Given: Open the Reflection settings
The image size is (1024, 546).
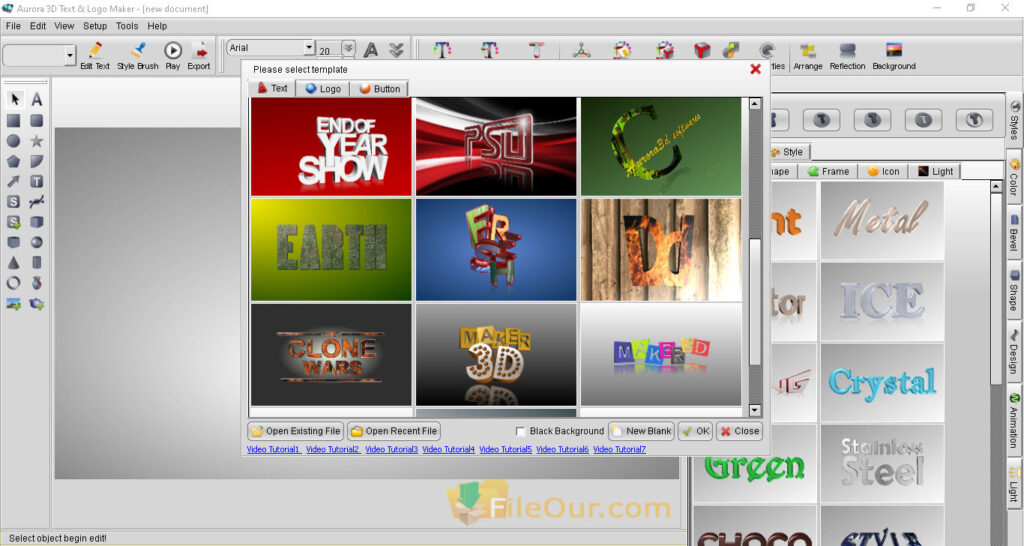Looking at the screenshot, I should click(847, 56).
